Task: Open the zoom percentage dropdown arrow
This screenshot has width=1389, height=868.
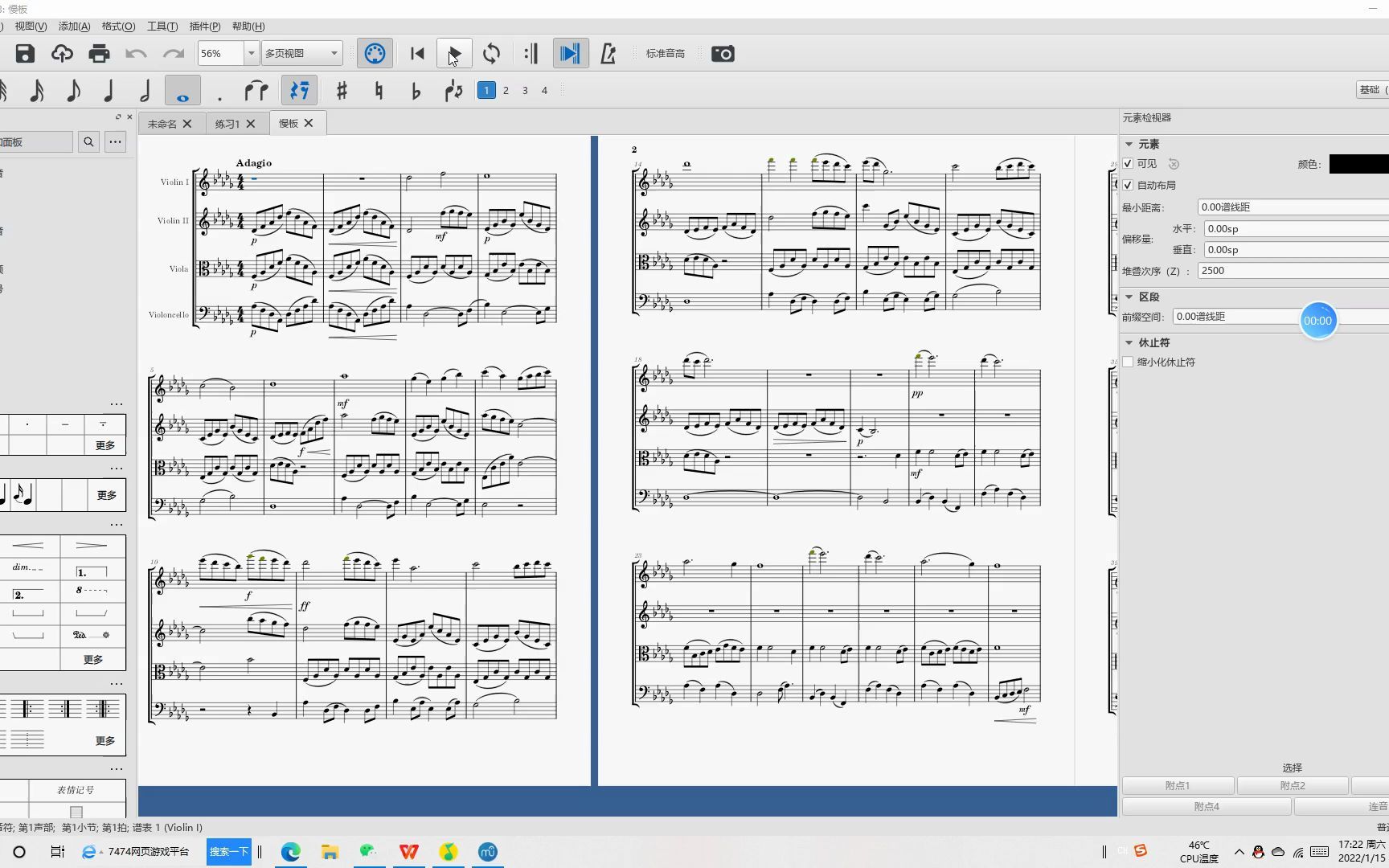Action: (251, 53)
